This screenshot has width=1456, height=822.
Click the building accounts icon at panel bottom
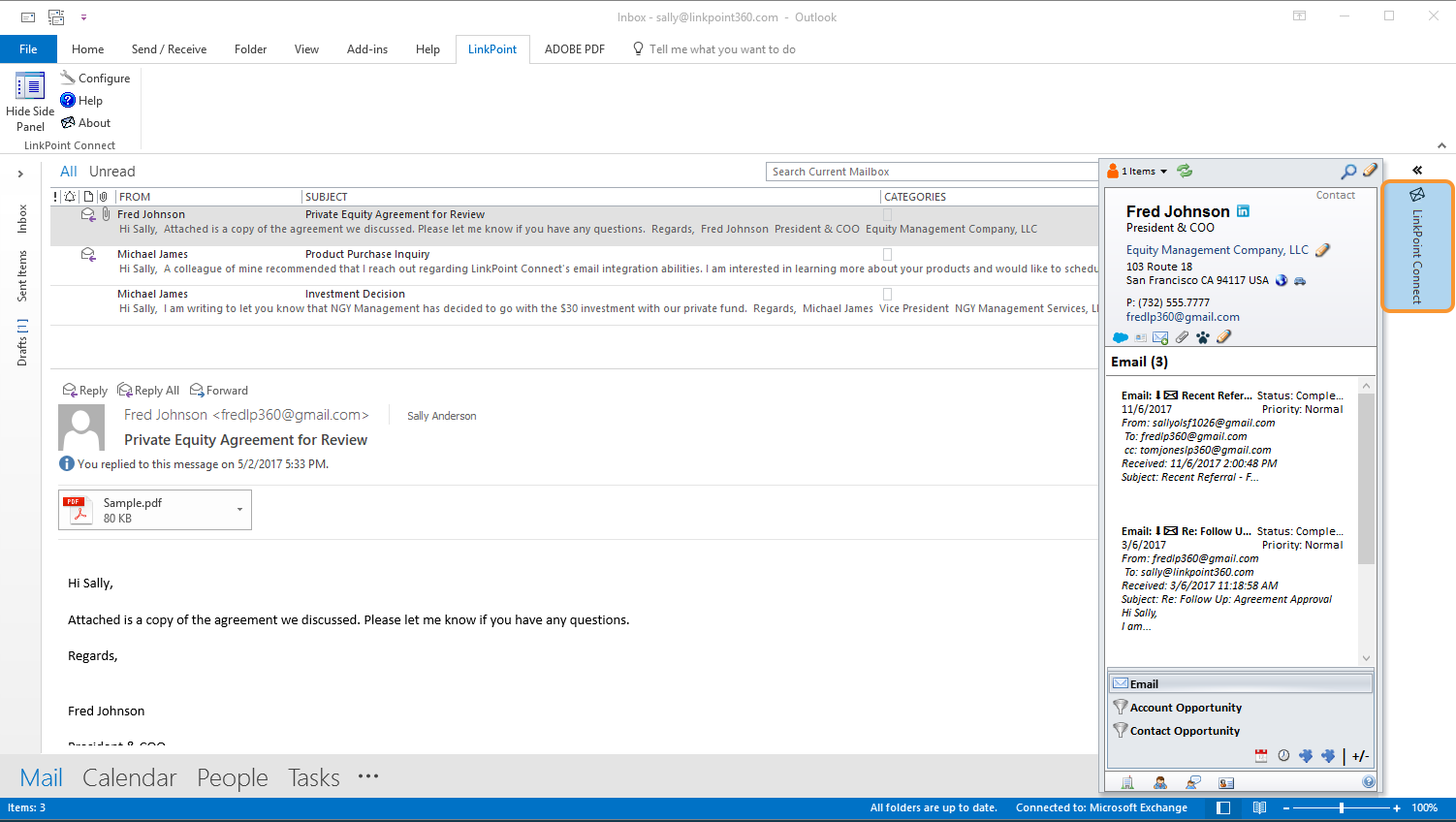coord(1127,782)
